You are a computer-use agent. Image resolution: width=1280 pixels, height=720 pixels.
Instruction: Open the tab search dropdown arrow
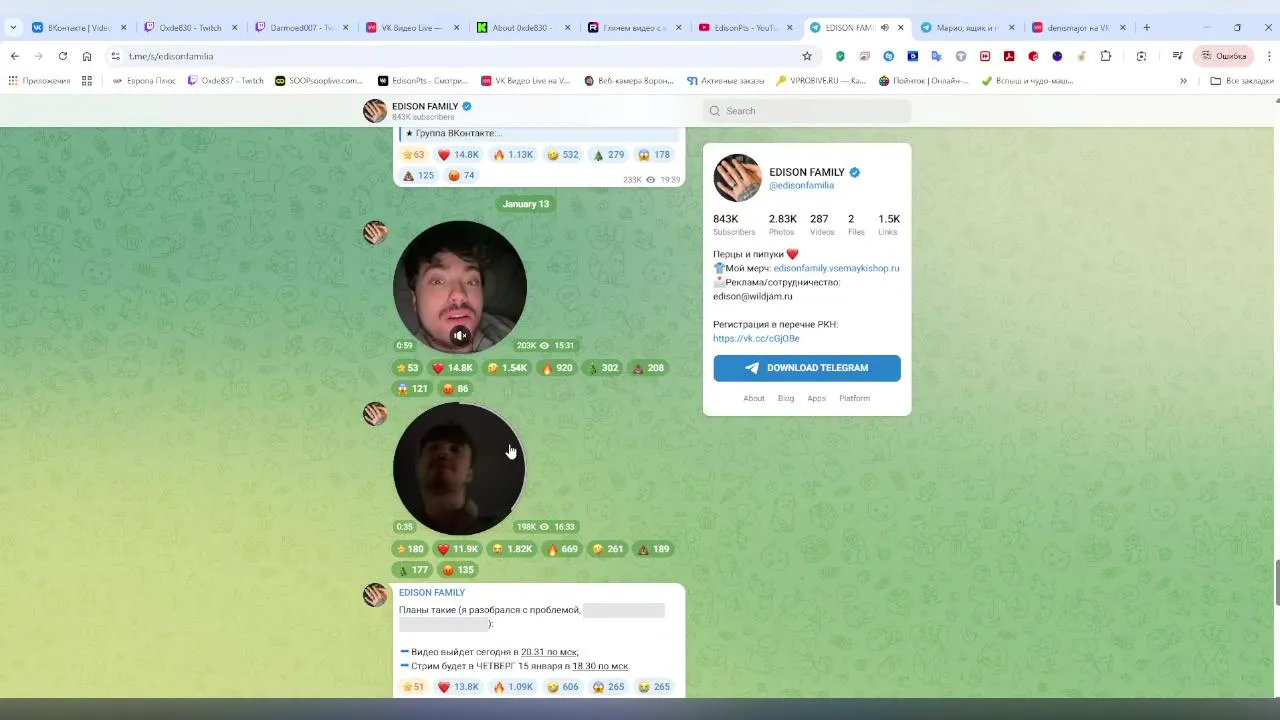coord(13,28)
